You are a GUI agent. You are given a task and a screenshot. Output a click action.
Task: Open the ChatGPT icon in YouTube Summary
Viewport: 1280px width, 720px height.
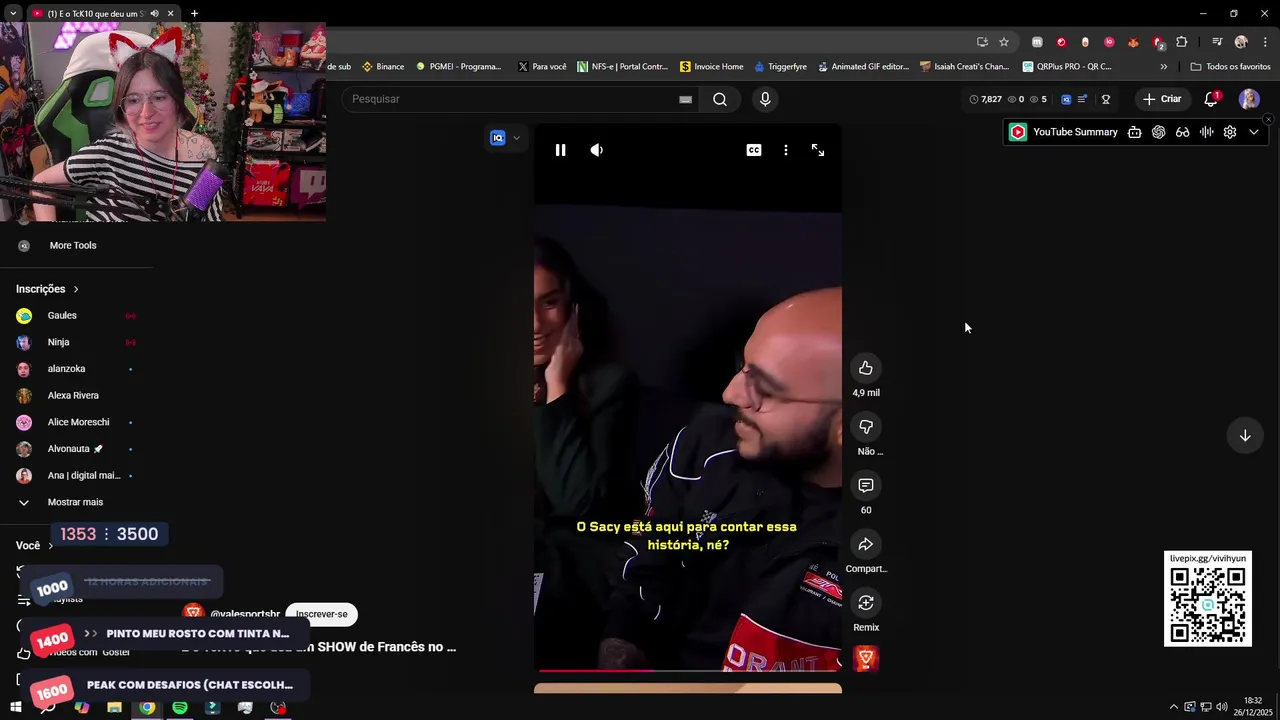click(1159, 132)
